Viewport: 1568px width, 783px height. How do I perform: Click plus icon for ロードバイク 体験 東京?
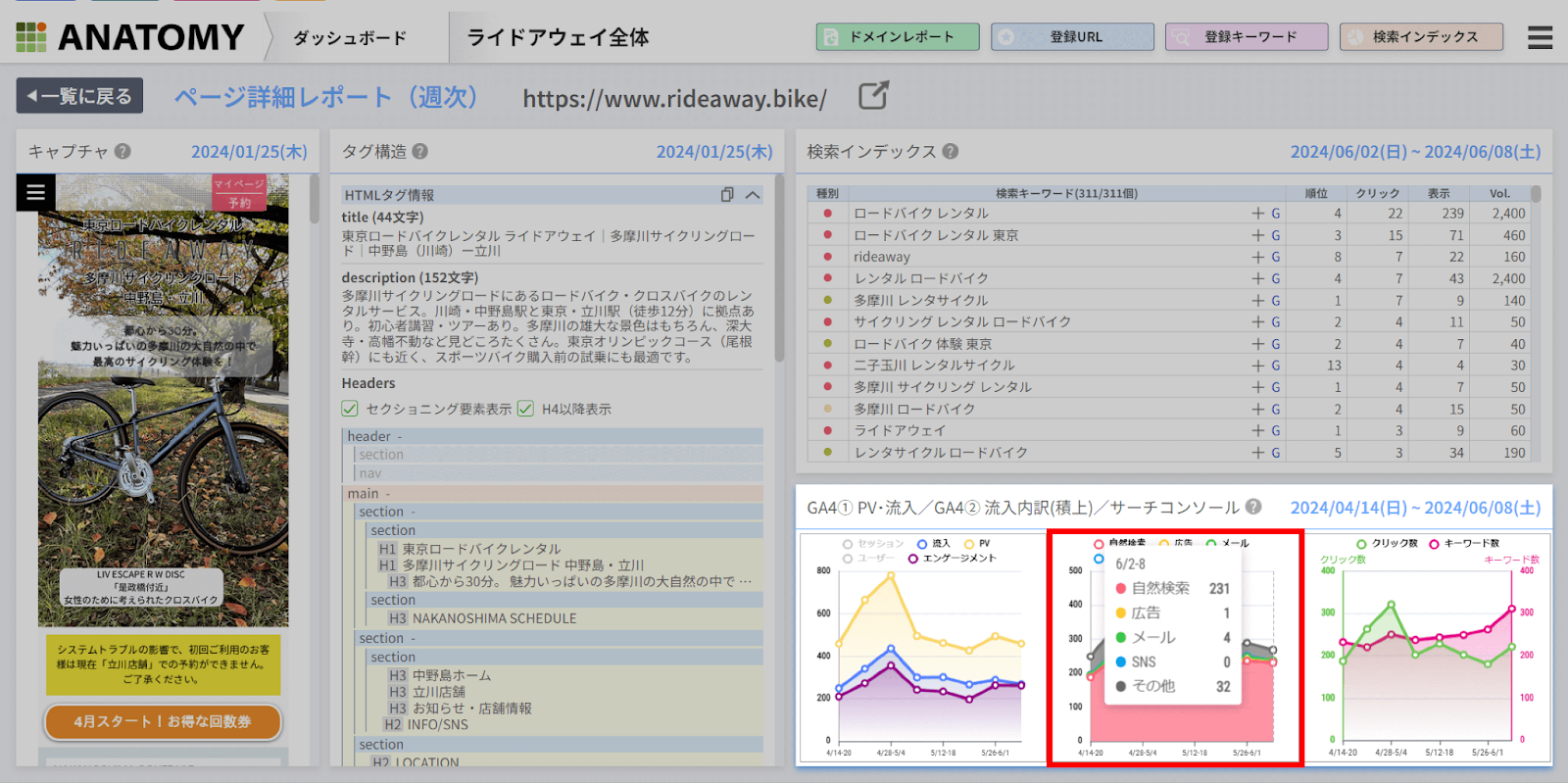1257,344
